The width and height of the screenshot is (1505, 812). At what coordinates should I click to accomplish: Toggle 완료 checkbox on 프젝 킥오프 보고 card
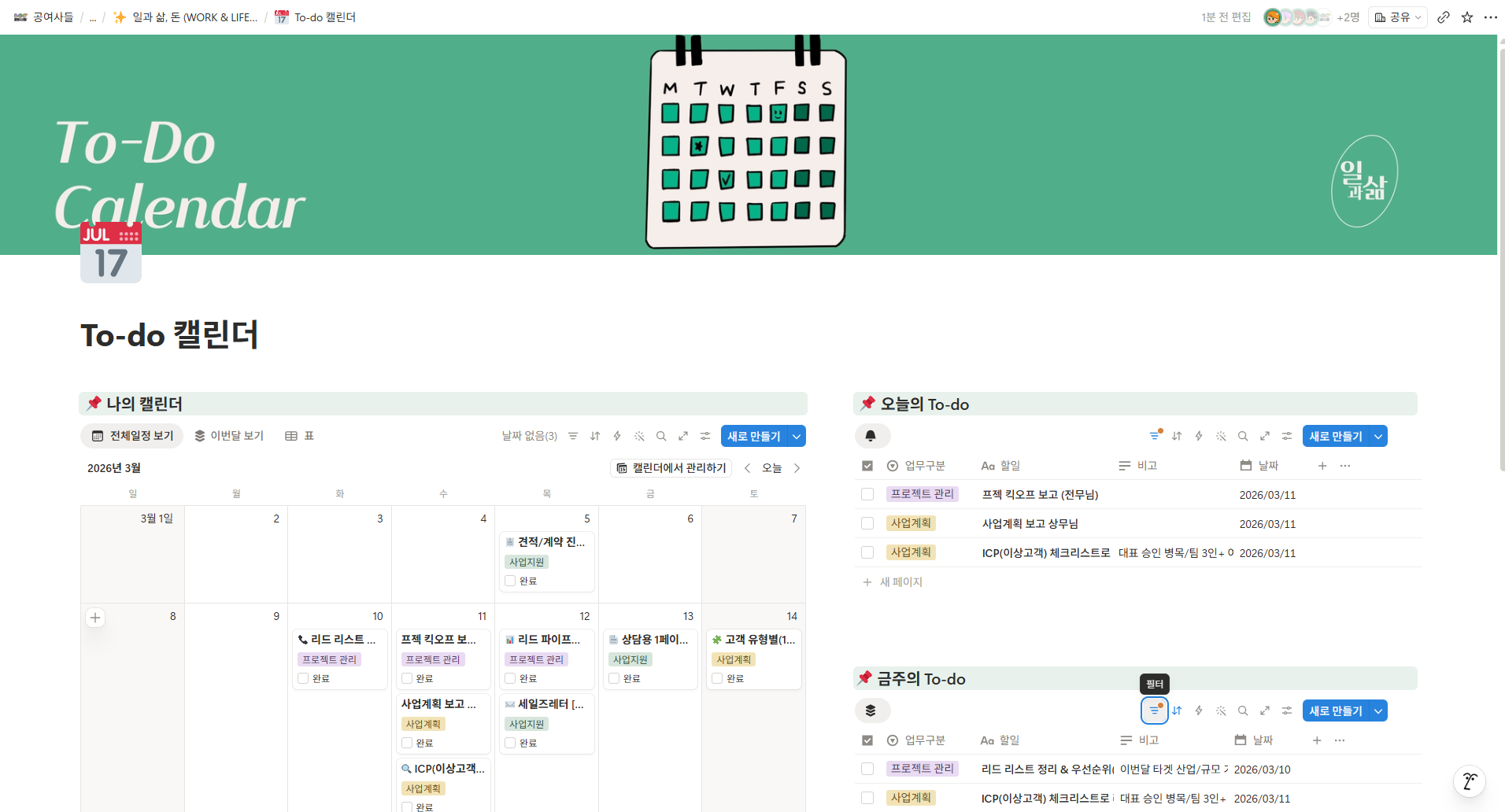[407, 678]
